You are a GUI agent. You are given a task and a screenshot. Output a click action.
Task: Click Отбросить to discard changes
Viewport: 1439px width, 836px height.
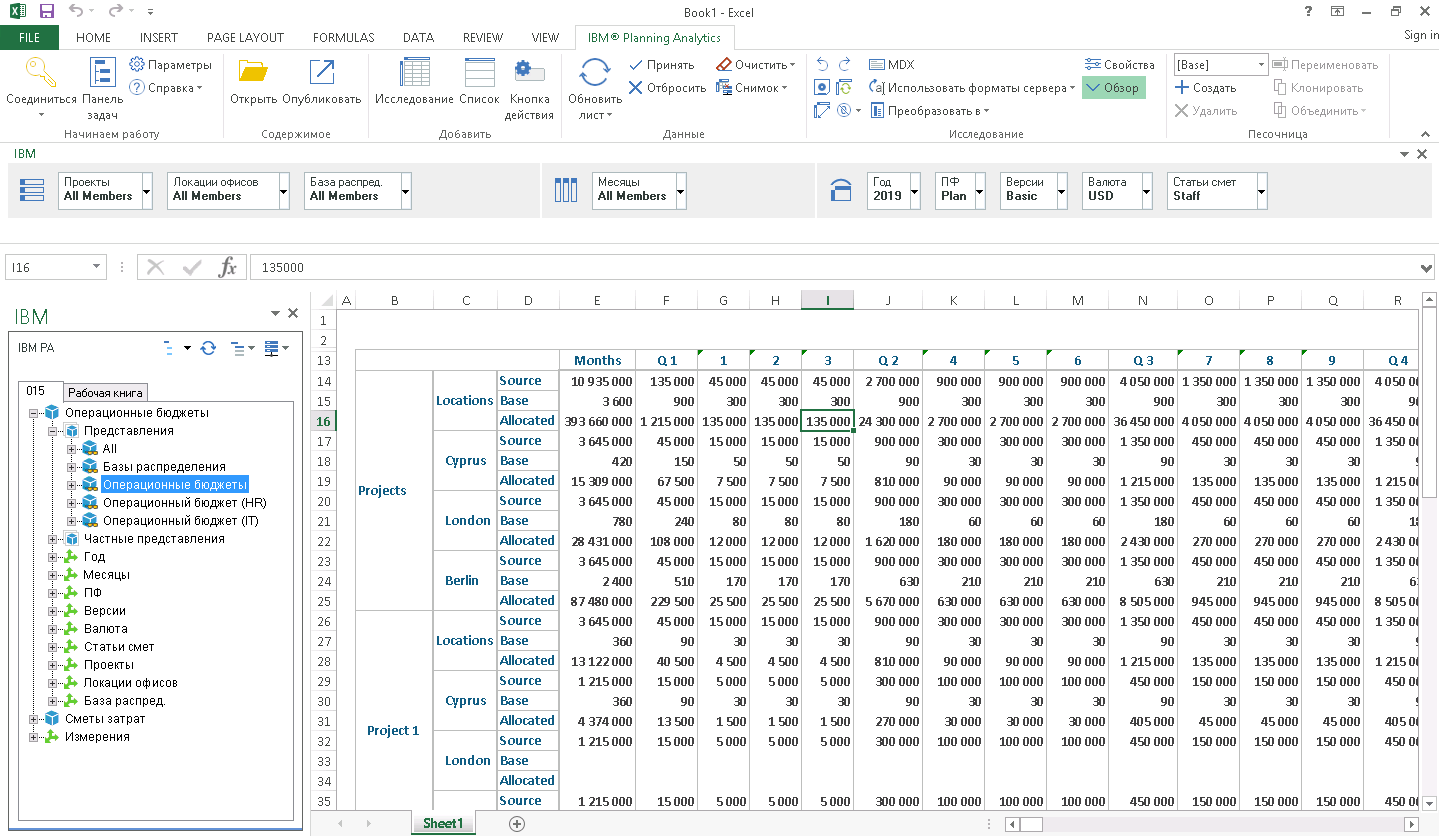click(667, 88)
